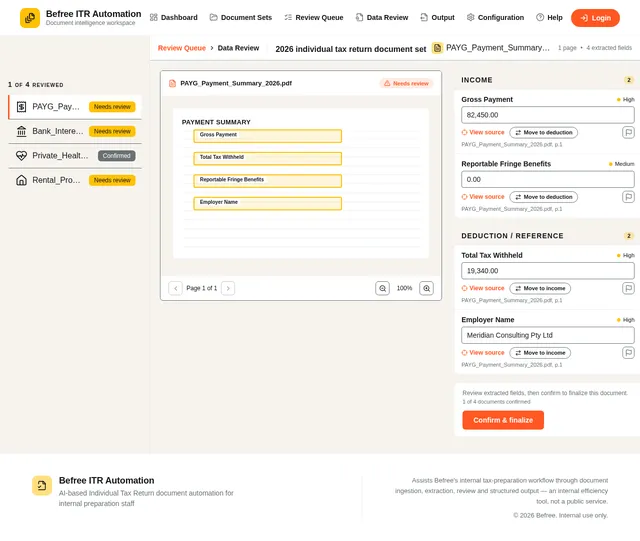
Task: Open Review Queue in top navigation
Action: (x=314, y=18)
